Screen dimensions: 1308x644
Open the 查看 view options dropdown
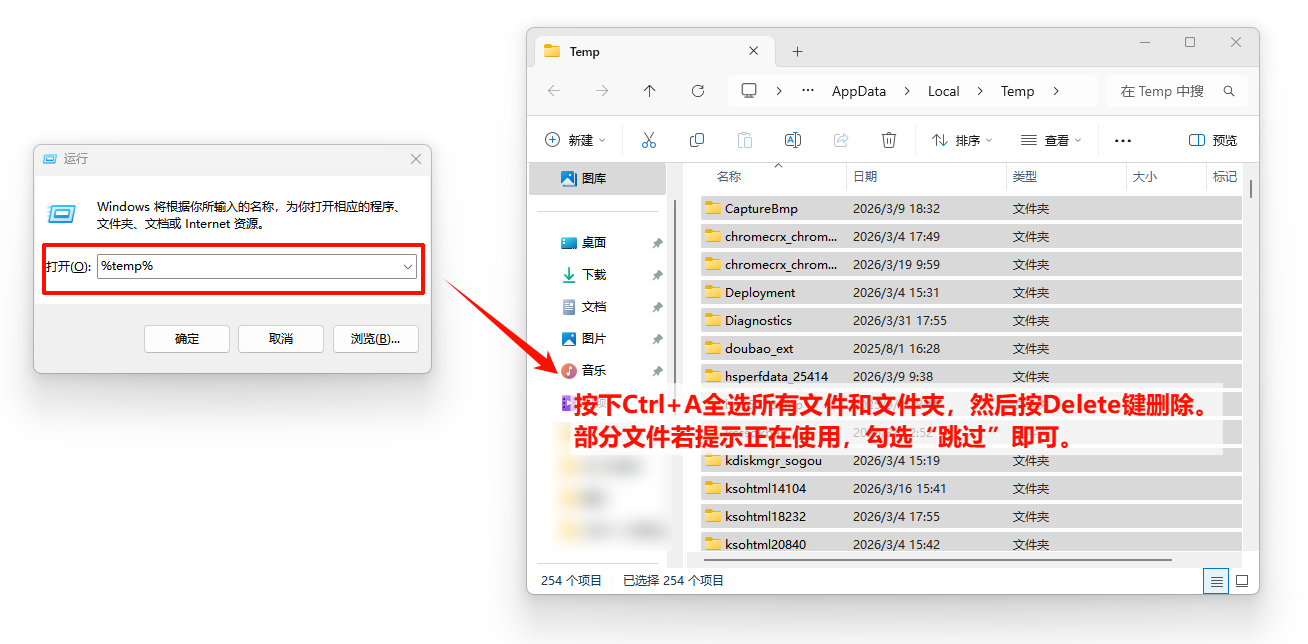click(1051, 139)
